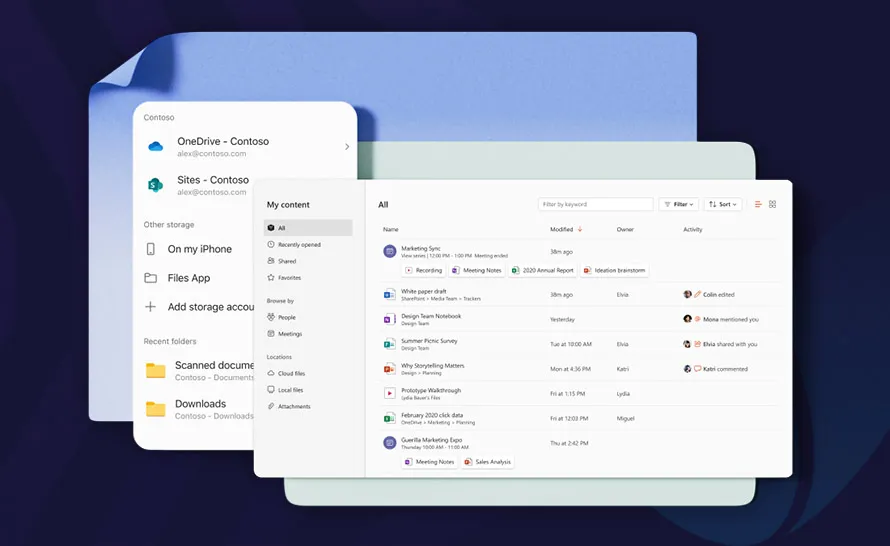The width and height of the screenshot is (890, 546).
Task: Open the Summer Picnic Survey file name
Action: pos(429,341)
